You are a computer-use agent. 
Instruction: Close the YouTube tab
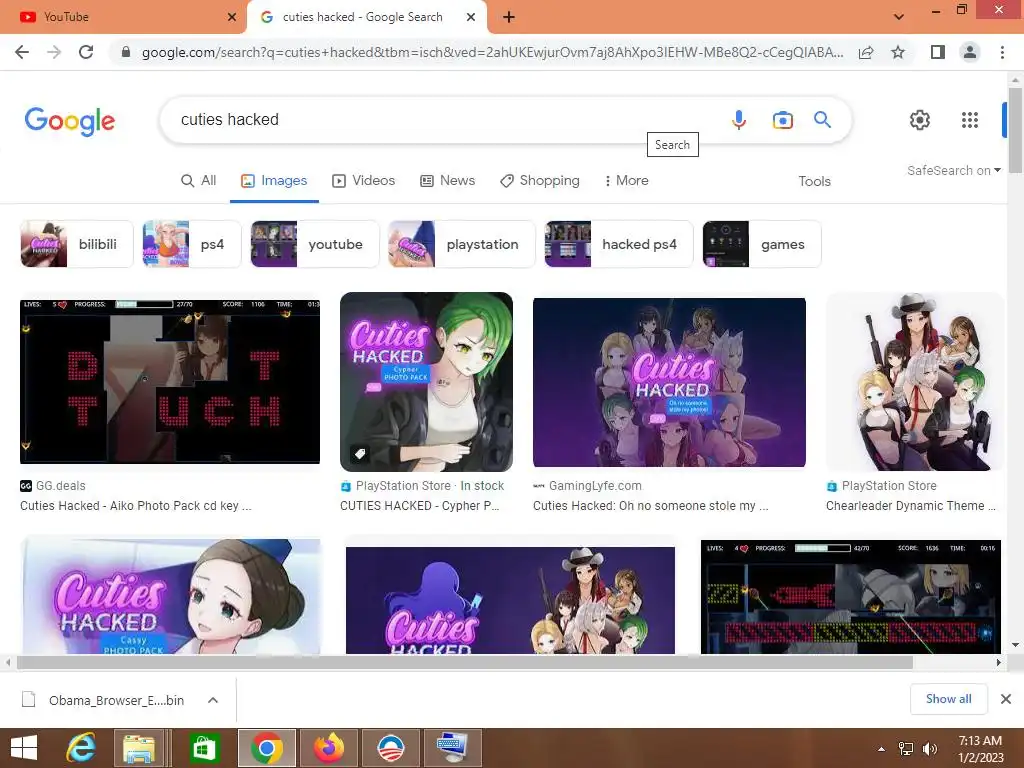pos(232,17)
